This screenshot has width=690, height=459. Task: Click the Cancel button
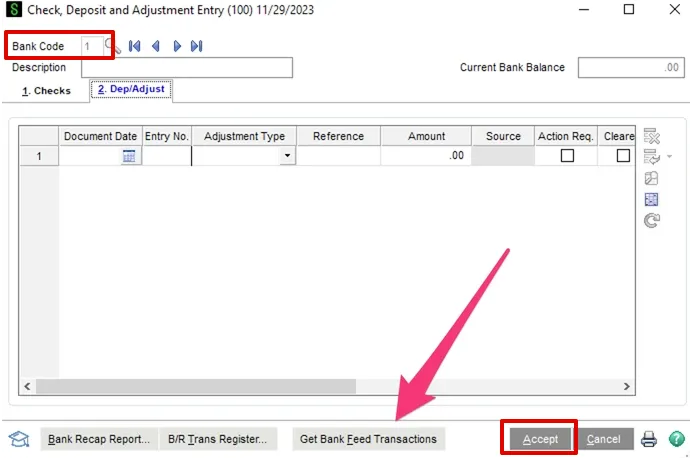[x=604, y=439]
